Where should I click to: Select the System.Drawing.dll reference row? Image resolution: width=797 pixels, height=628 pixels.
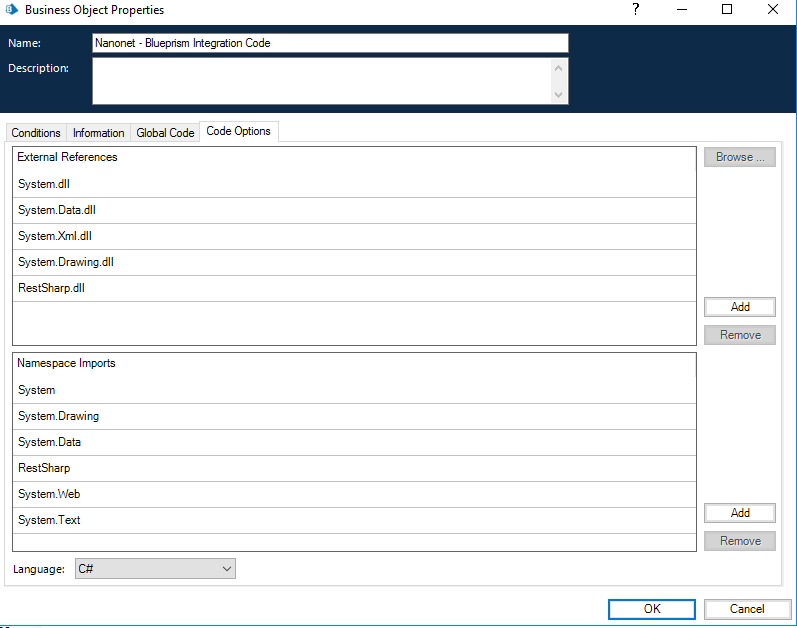click(x=354, y=262)
